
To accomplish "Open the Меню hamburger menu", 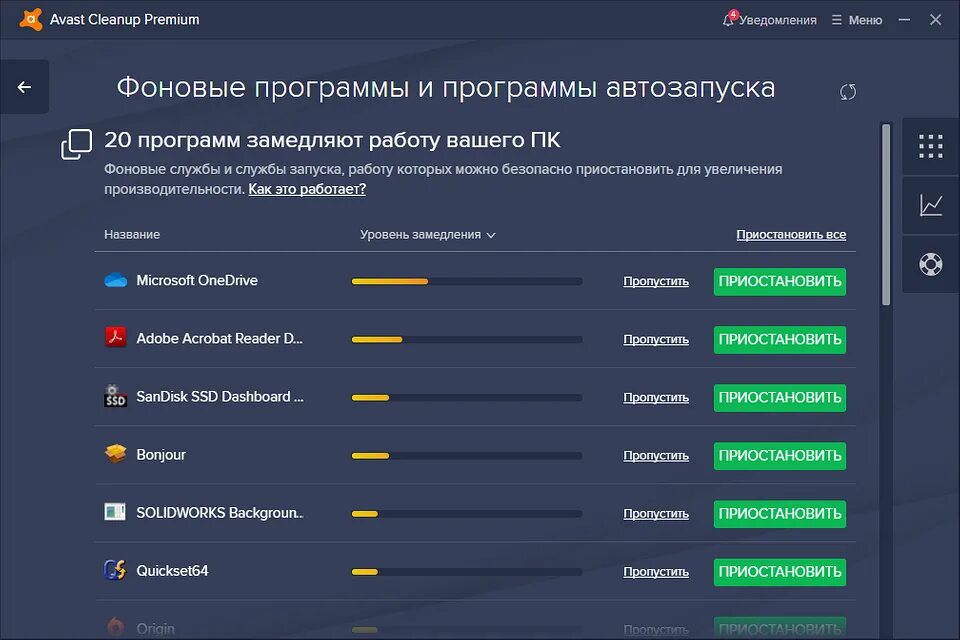I will (857, 20).
